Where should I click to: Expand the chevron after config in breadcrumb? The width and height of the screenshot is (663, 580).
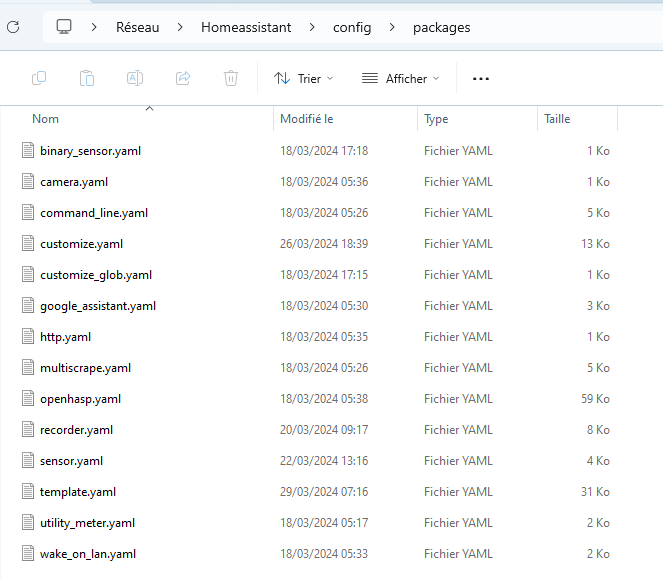(392, 27)
